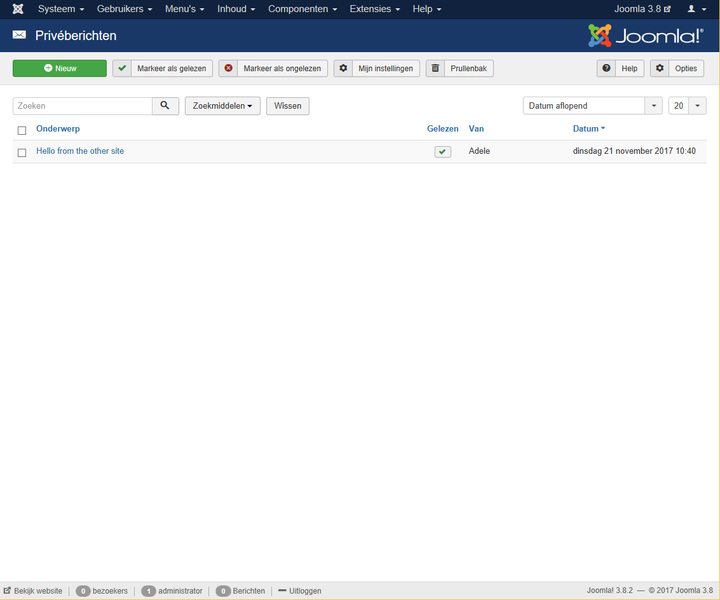720x600 pixels.
Task: Open the user account icon menu
Action: [696, 9]
